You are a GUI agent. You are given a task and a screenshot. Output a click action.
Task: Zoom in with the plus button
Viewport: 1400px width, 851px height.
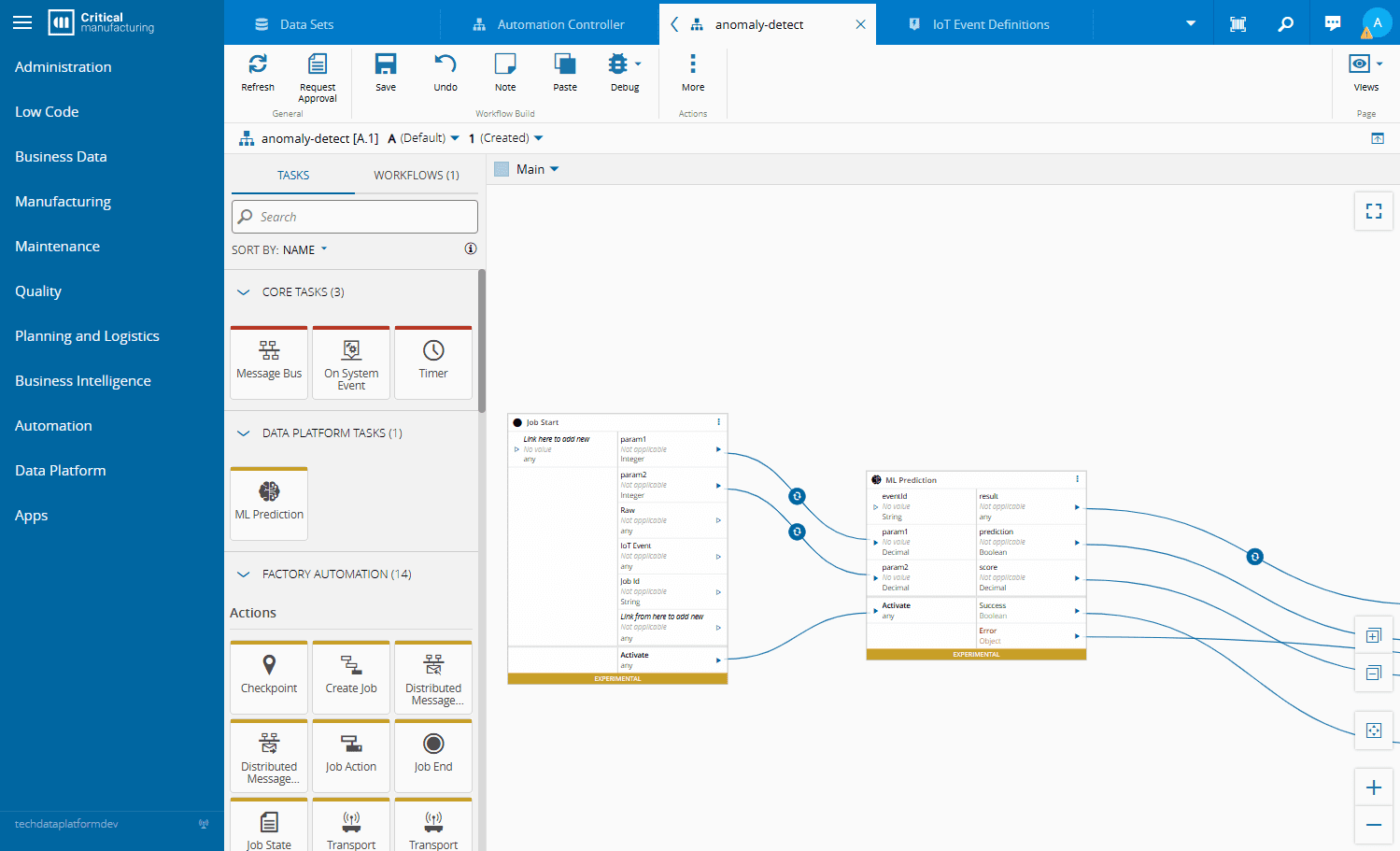pos(1373,787)
